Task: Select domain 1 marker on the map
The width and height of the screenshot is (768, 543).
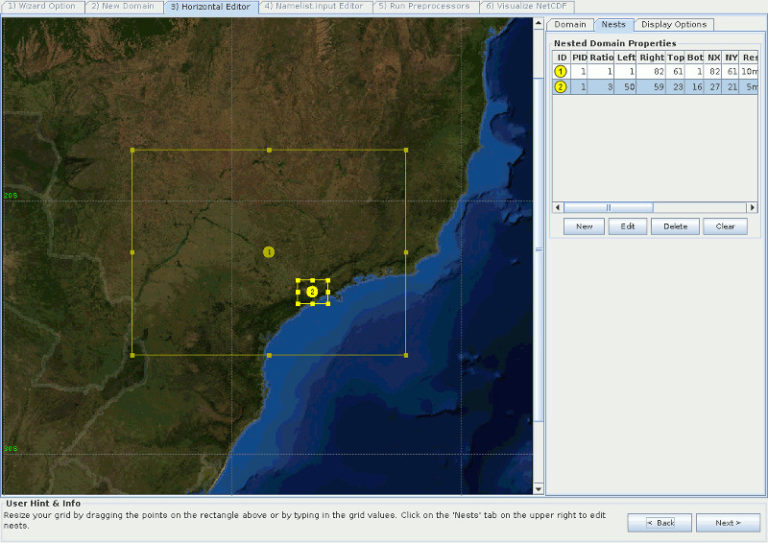Action: point(268,252)
